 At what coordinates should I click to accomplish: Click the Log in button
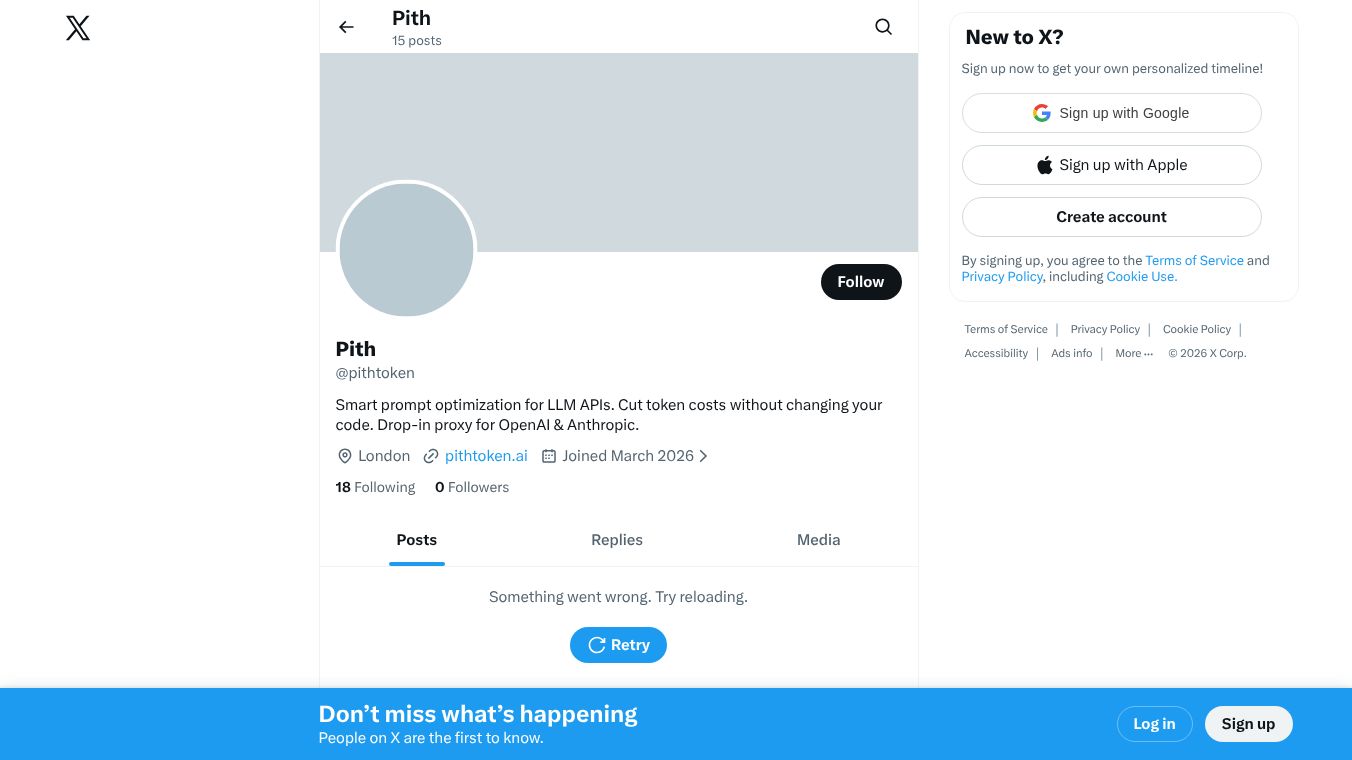[x=1154, y=724]
